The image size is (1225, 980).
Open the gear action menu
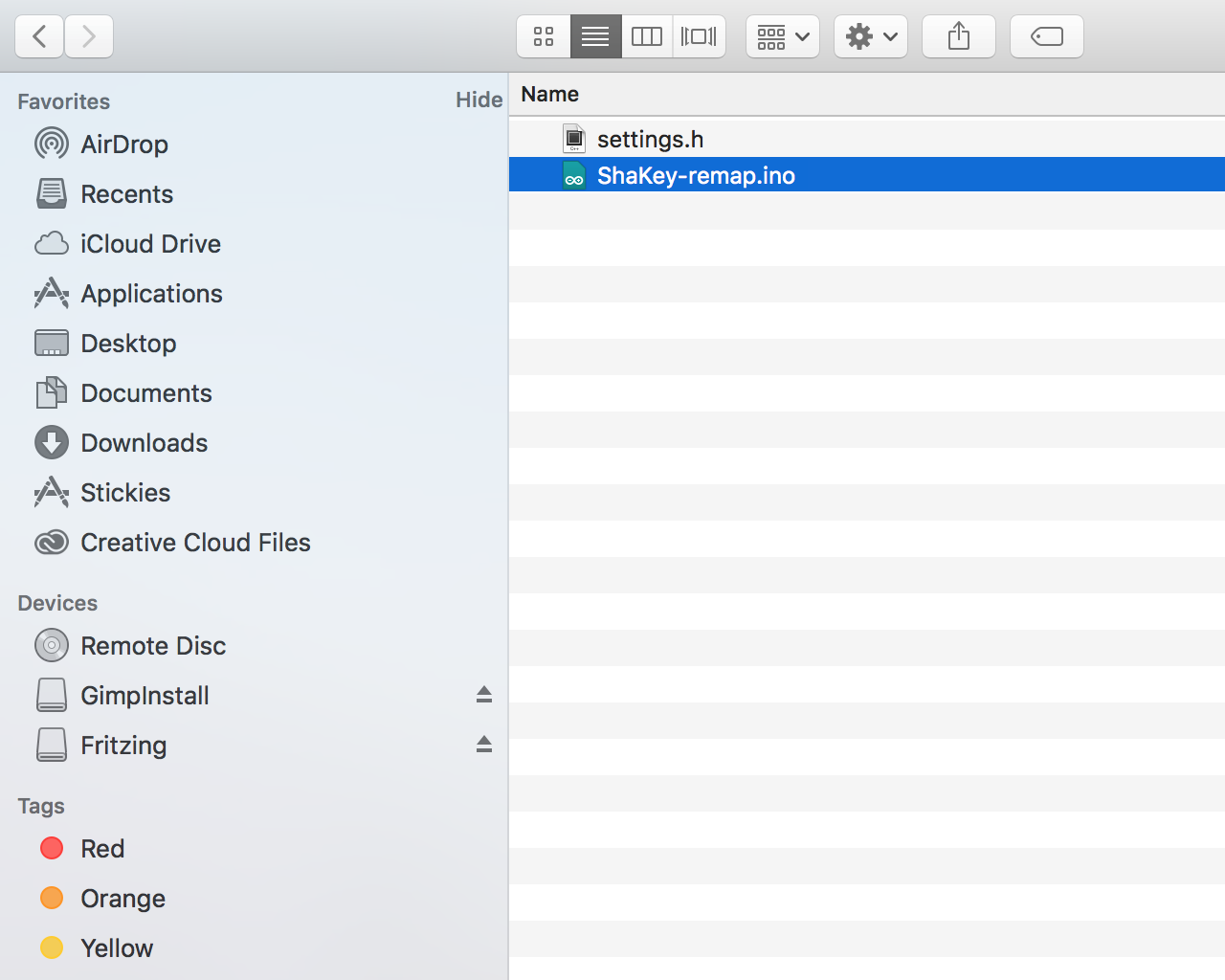871,36
